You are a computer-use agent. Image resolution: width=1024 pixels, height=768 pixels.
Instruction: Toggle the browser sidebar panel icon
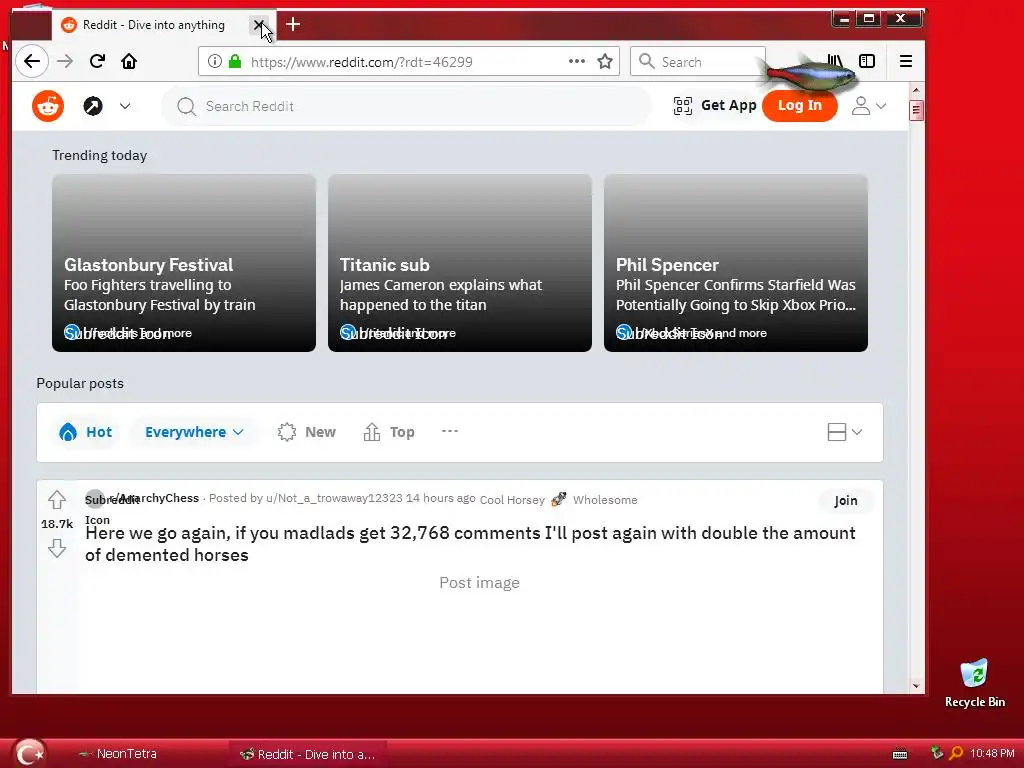point(867,61)
